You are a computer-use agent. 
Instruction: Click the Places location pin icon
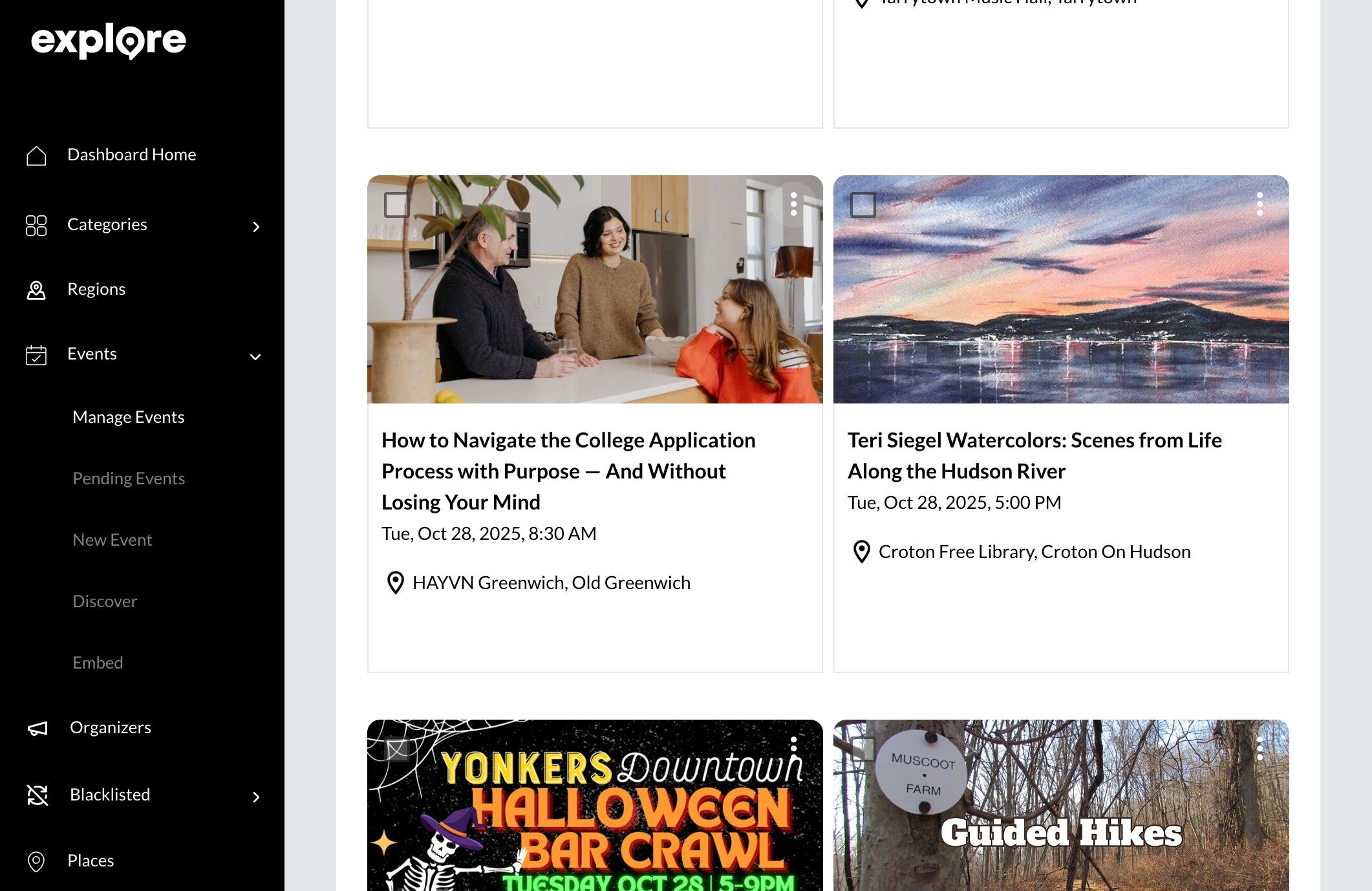point(36,861)
